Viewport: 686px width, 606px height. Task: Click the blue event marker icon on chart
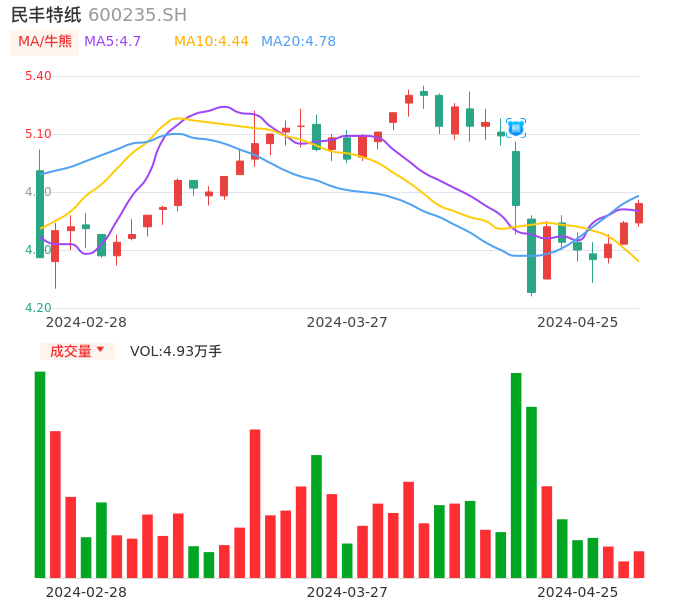click(515, 128)
